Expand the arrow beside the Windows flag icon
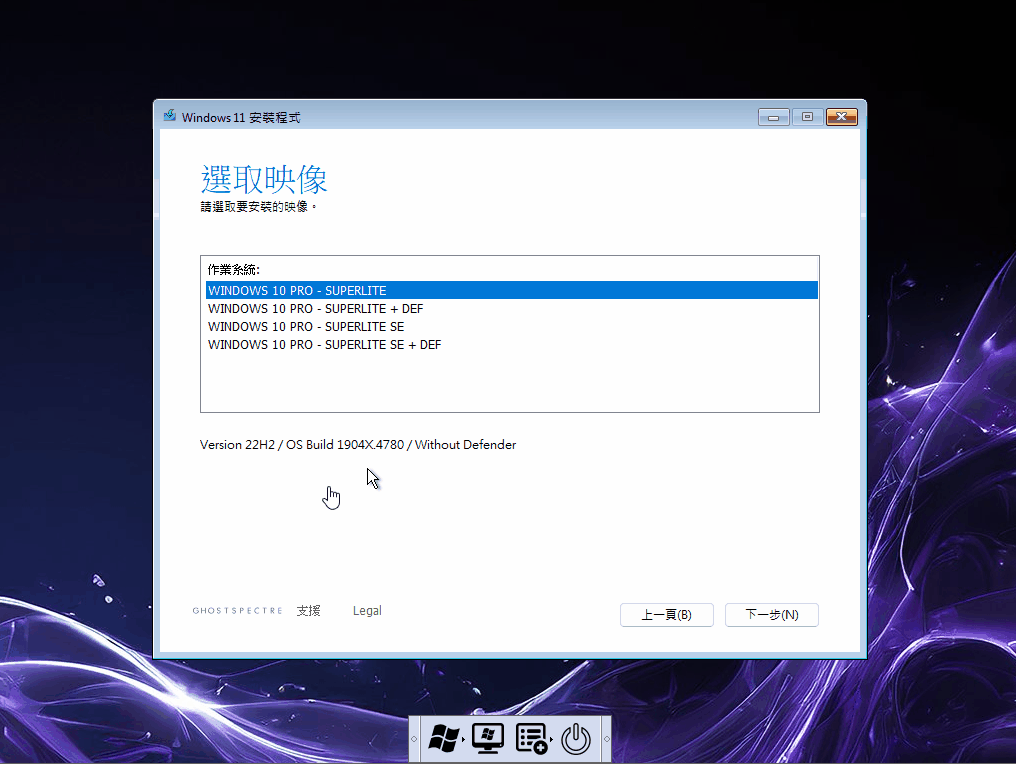The width and height of the screenshot is (1016, 764). [x=464, y=741]
